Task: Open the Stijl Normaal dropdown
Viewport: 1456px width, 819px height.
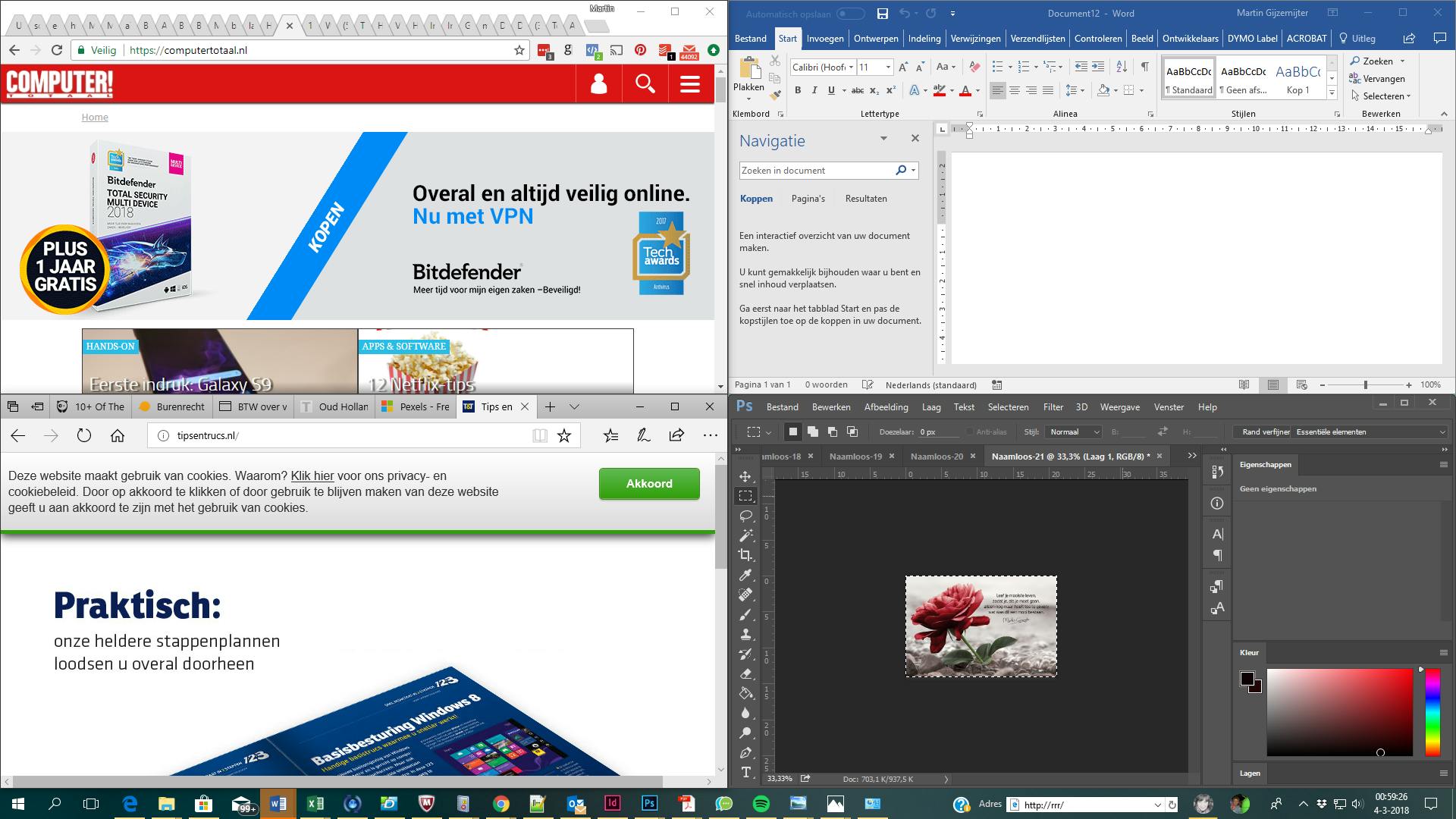Action: tap(1073, 431)
